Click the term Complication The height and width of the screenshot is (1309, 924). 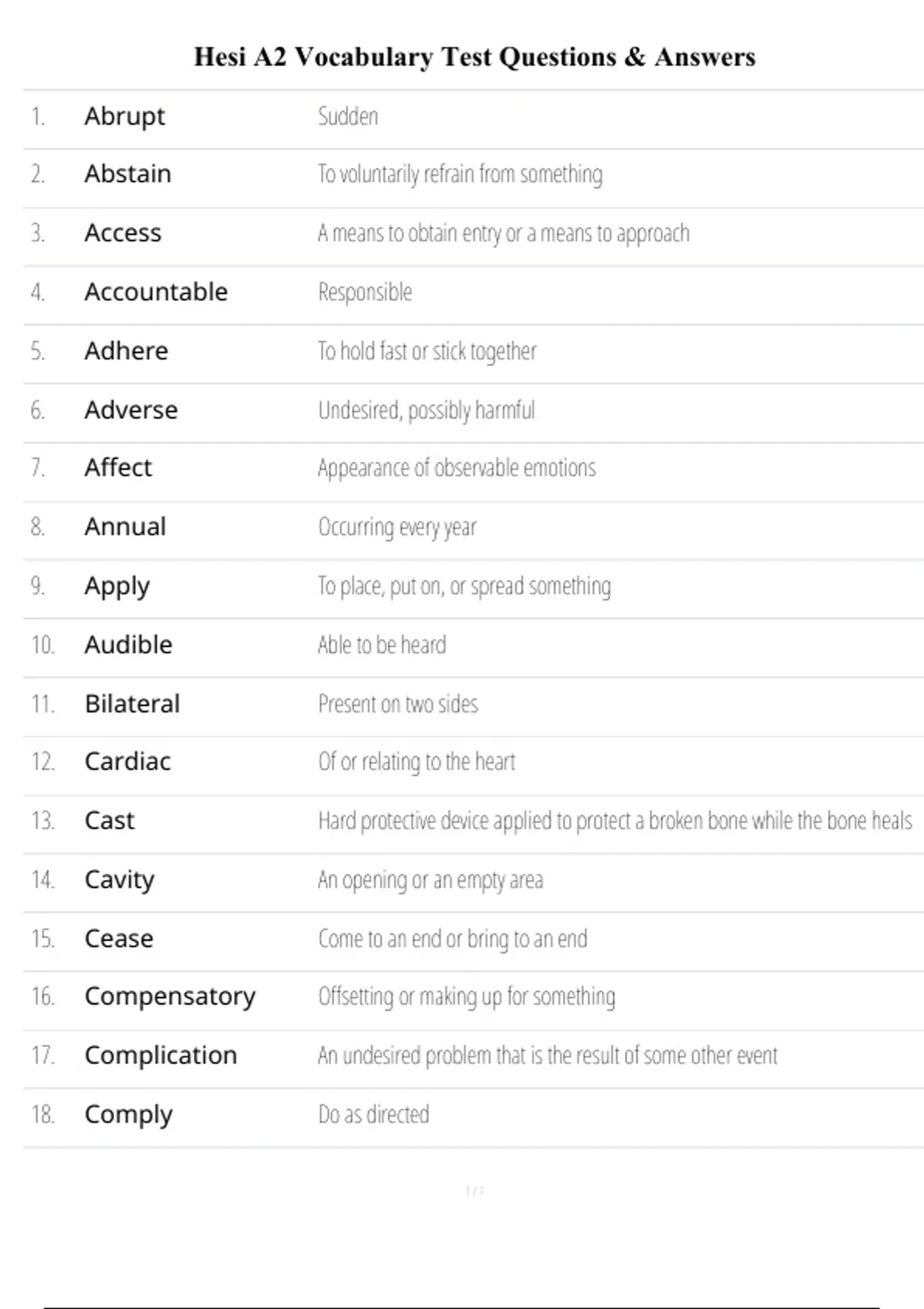pos(161,1055)
